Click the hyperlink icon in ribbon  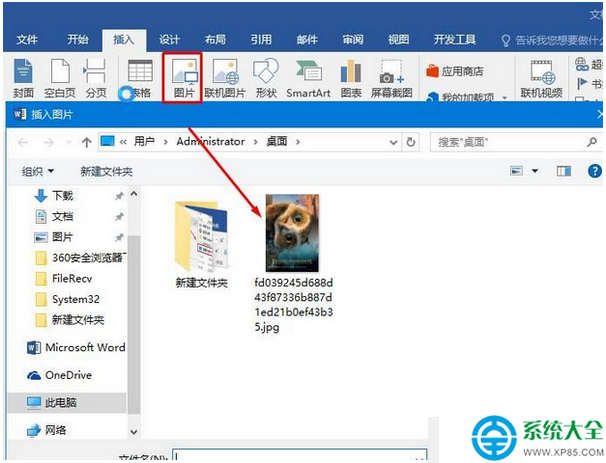coord(581,64)
